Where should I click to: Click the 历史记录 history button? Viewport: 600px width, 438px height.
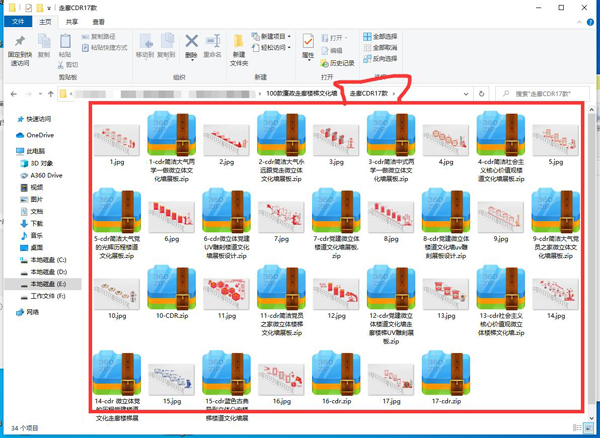click(340, 62)
